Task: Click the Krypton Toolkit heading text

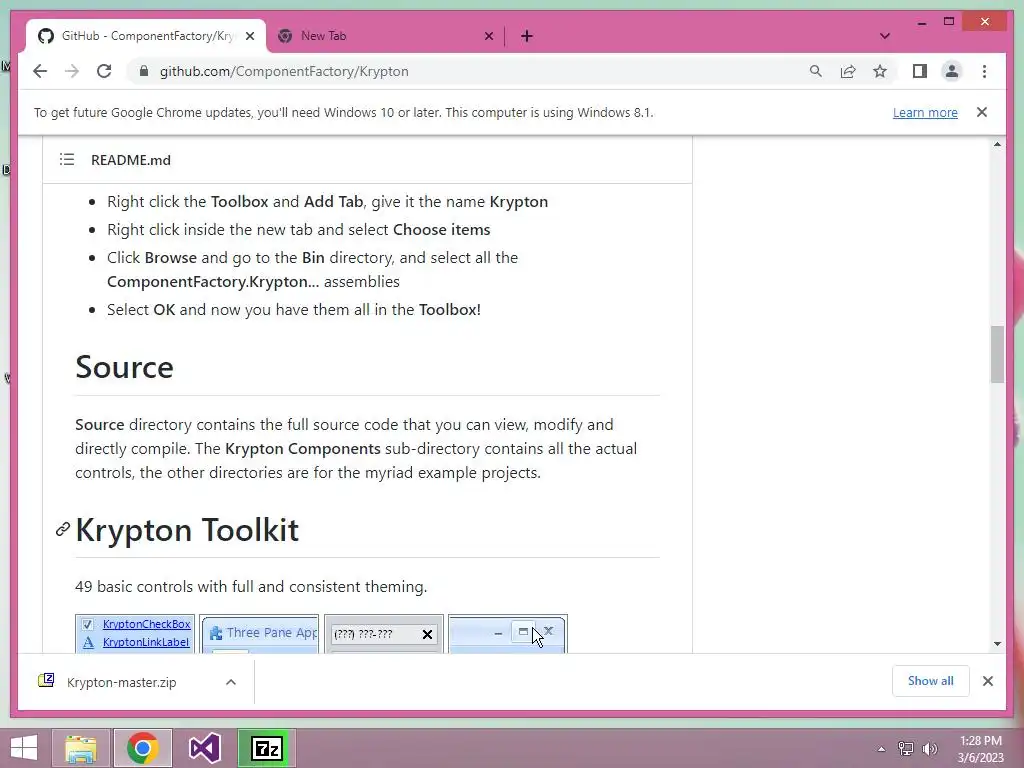Action: click(x=187, y=530)
